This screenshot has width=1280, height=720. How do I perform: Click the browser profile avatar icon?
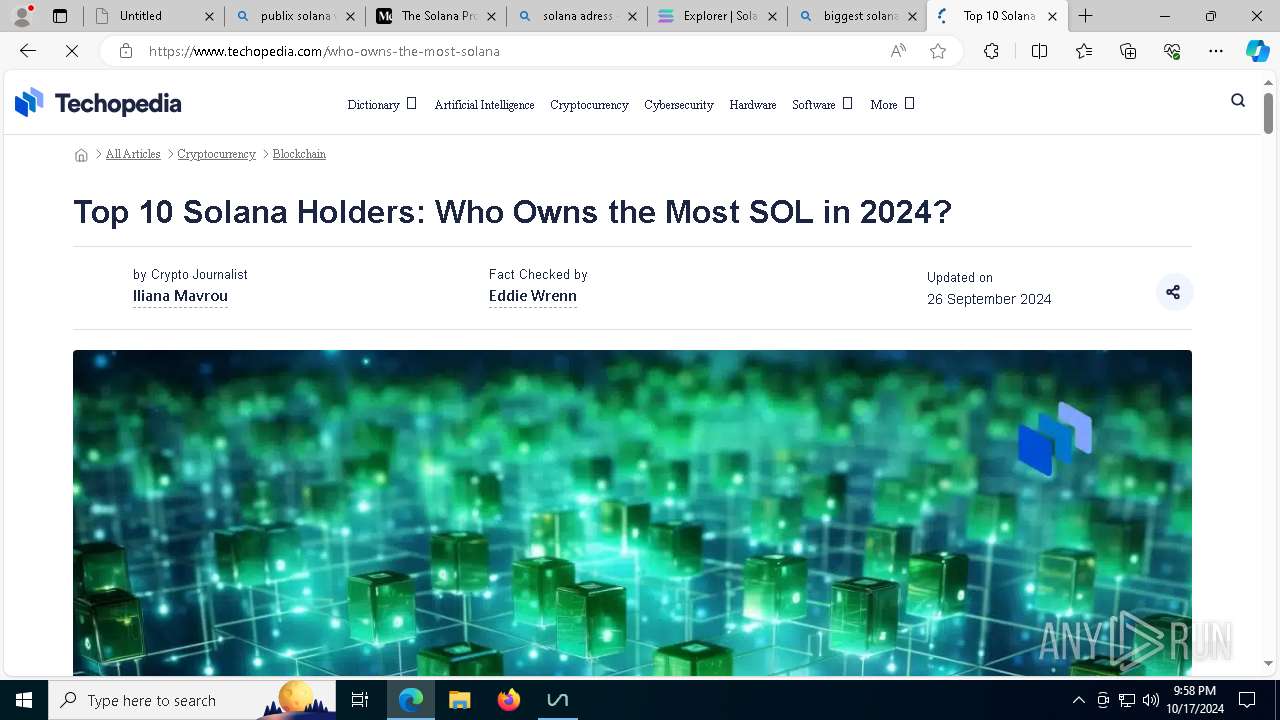point(22,16)
